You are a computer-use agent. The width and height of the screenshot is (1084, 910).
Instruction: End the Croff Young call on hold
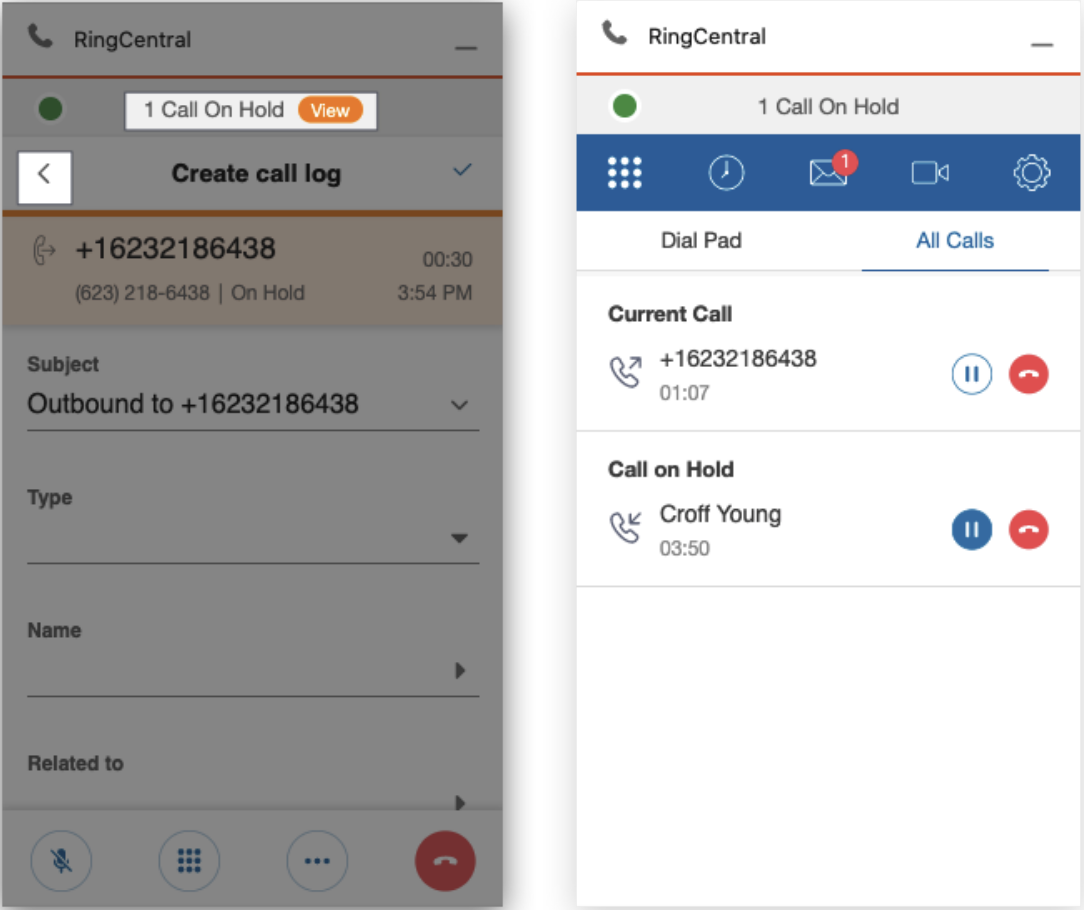(1029, 530)
